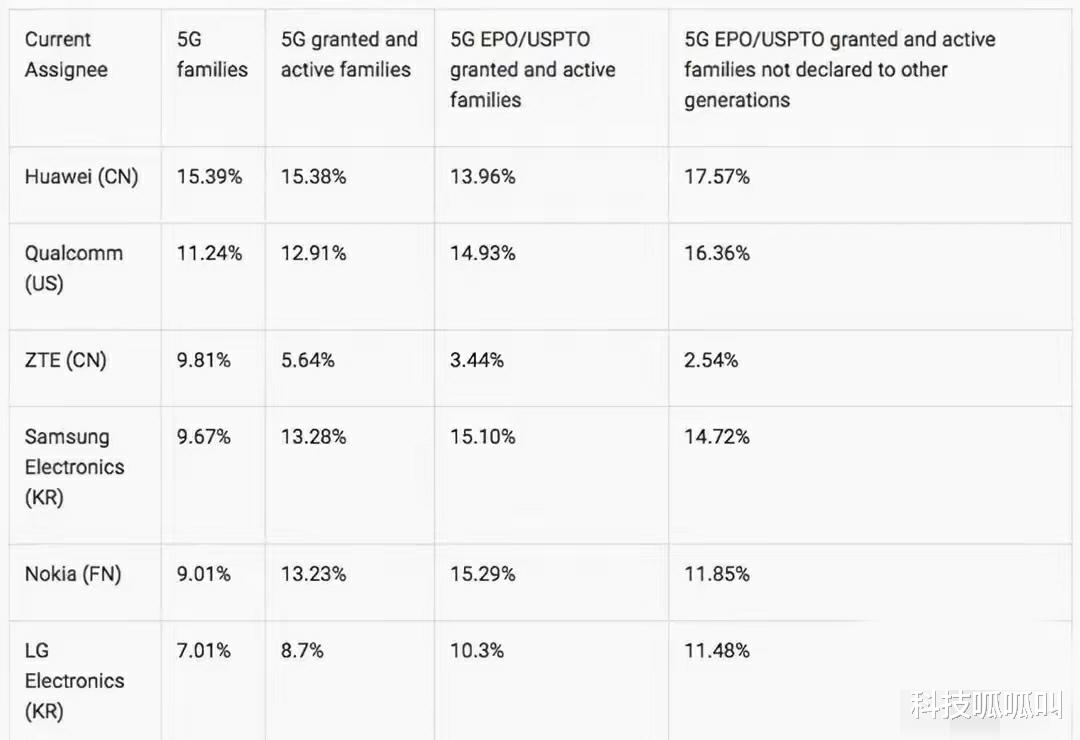Select the ZTE (CN) row label
This screenshot has width=1080, height=740.
click(x=65, y=360)
